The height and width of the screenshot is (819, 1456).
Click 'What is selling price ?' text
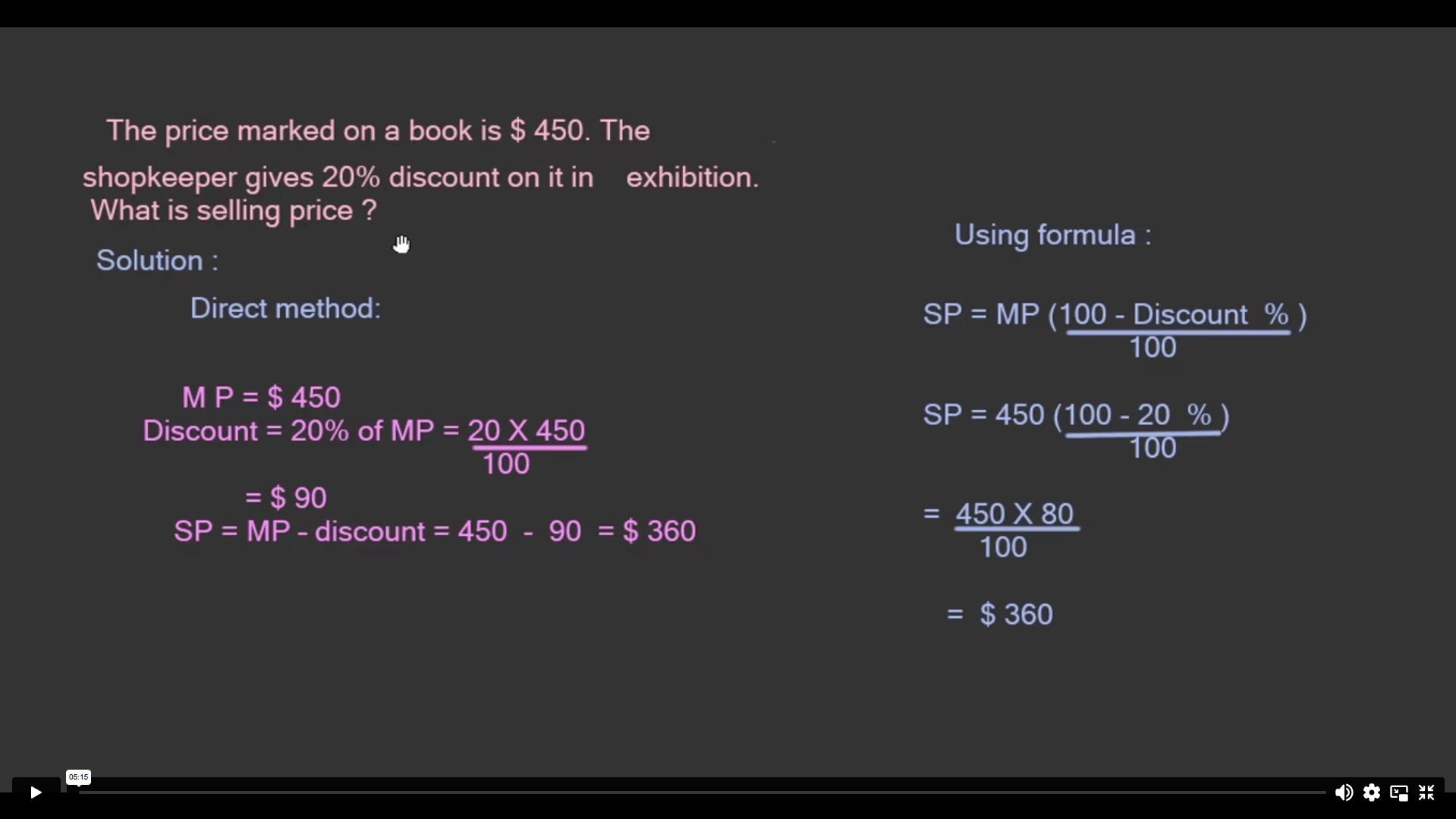coord(233,210)
